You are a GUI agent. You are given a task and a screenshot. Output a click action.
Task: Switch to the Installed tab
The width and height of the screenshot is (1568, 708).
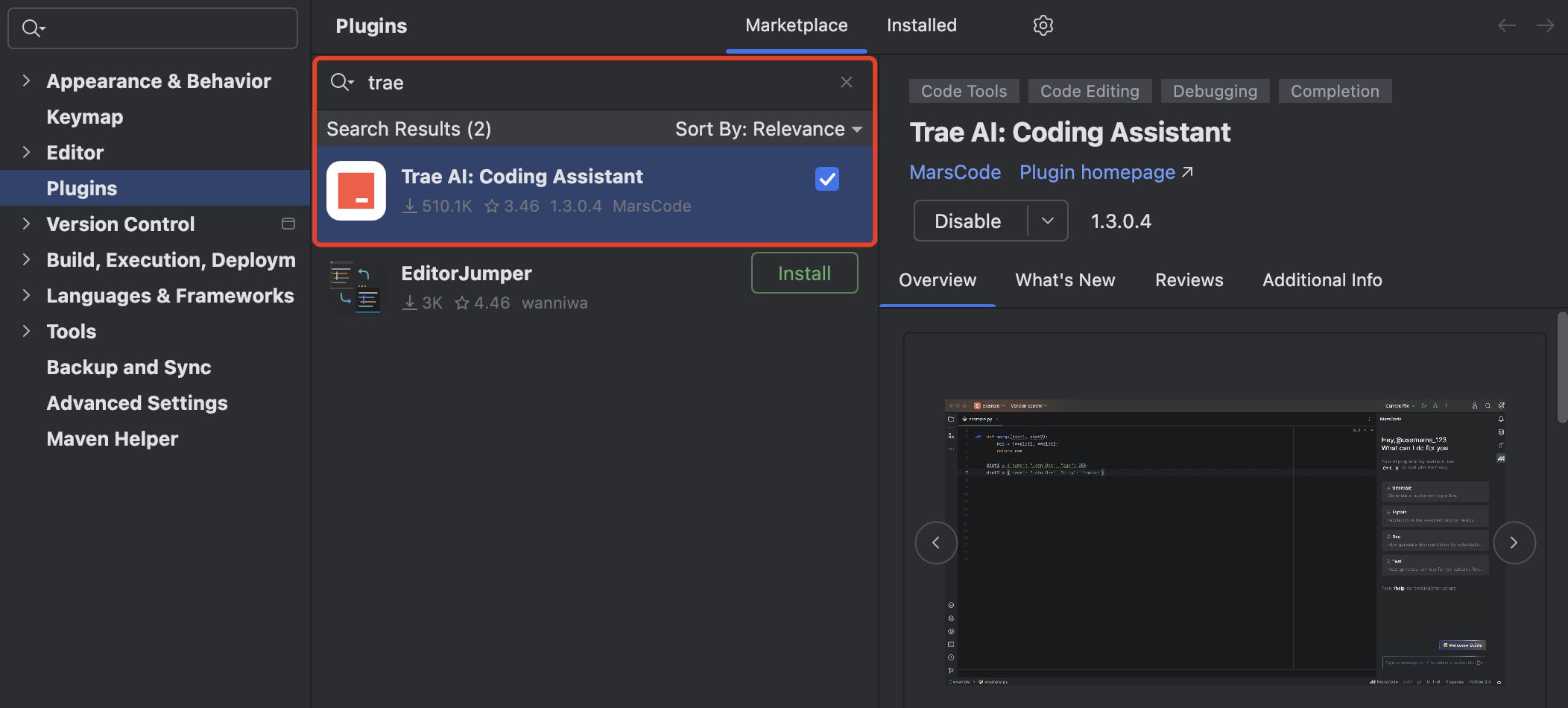[921, 25]
